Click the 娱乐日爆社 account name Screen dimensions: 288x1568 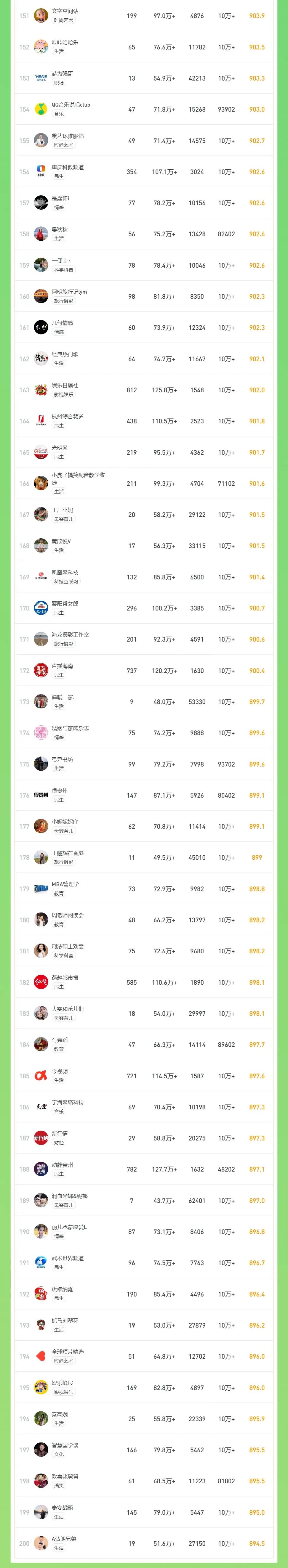pyautogui.click(x=65, y=385)
